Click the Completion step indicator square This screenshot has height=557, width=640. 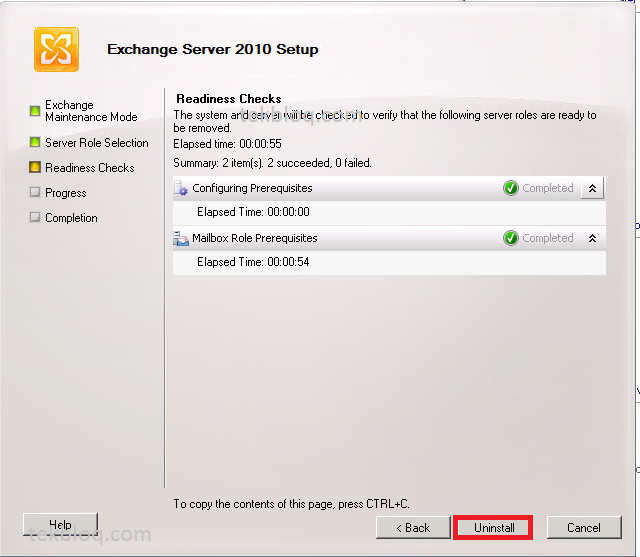tap(35, 217)
